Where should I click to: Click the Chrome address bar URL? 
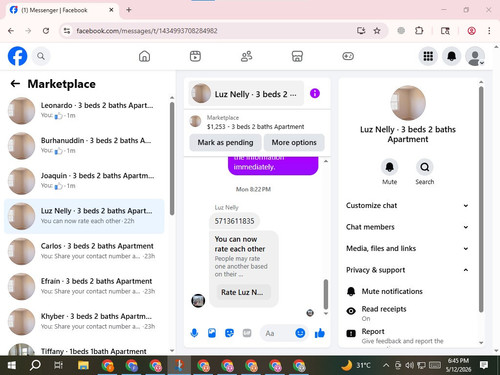pyautogui.click(x=147, y=31)
